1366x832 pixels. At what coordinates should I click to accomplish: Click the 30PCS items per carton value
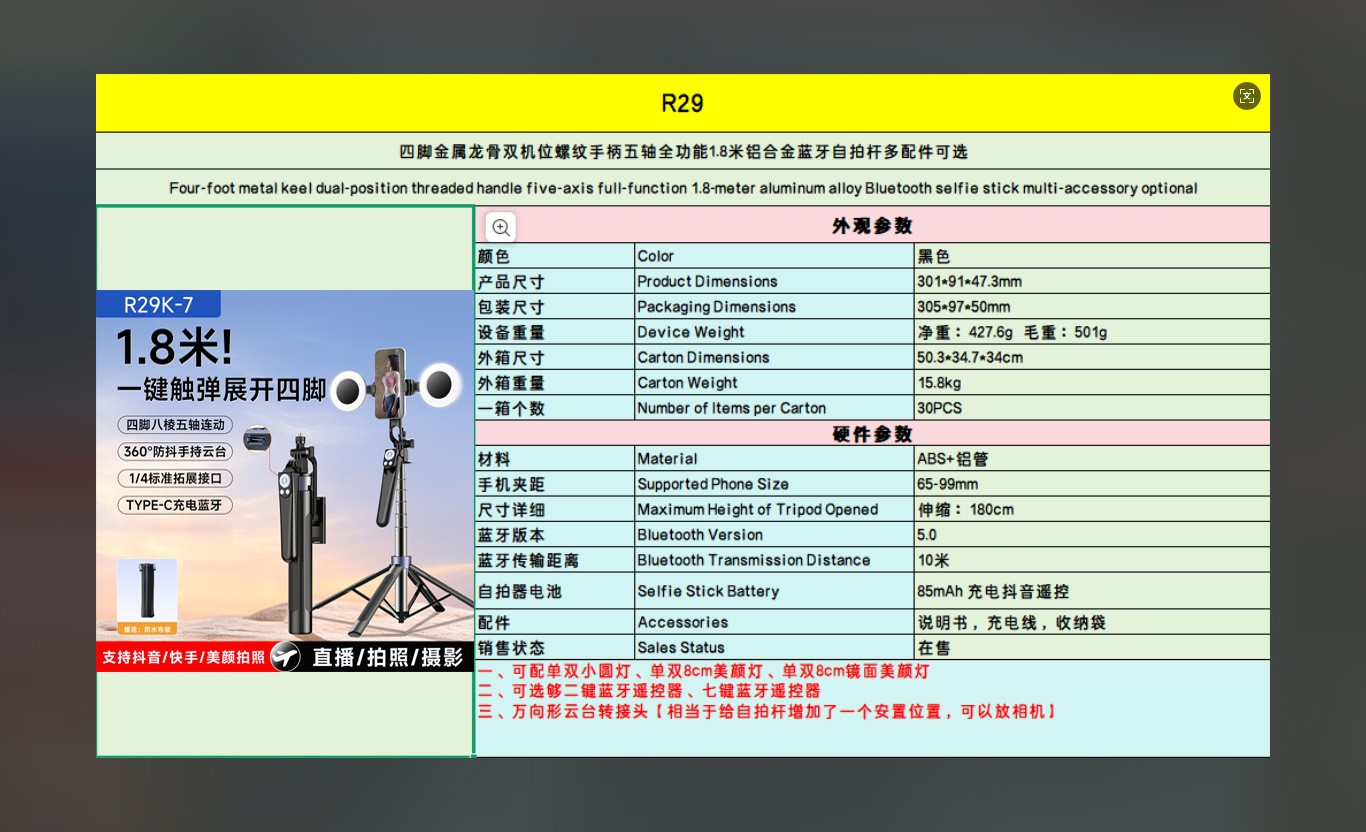click(x=940, y=408)
